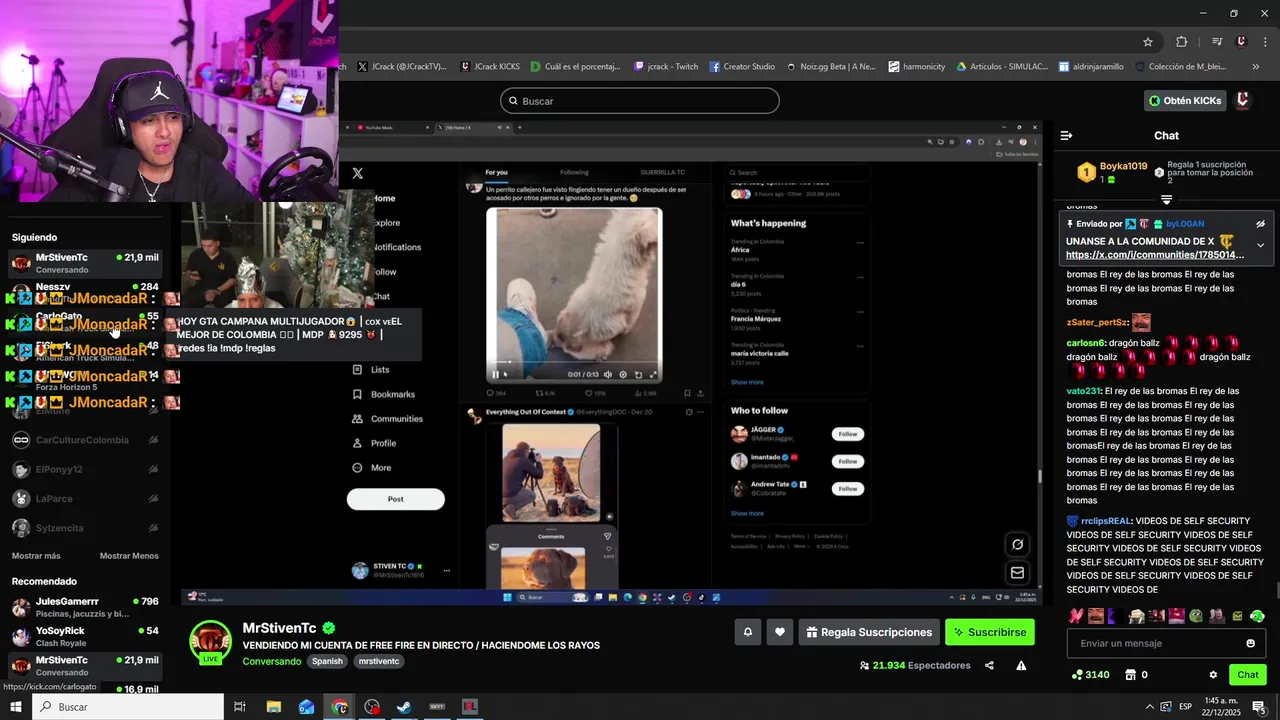1280x720 pixels.
Task: Click the envelope icon over the video
Action: 1017,573
